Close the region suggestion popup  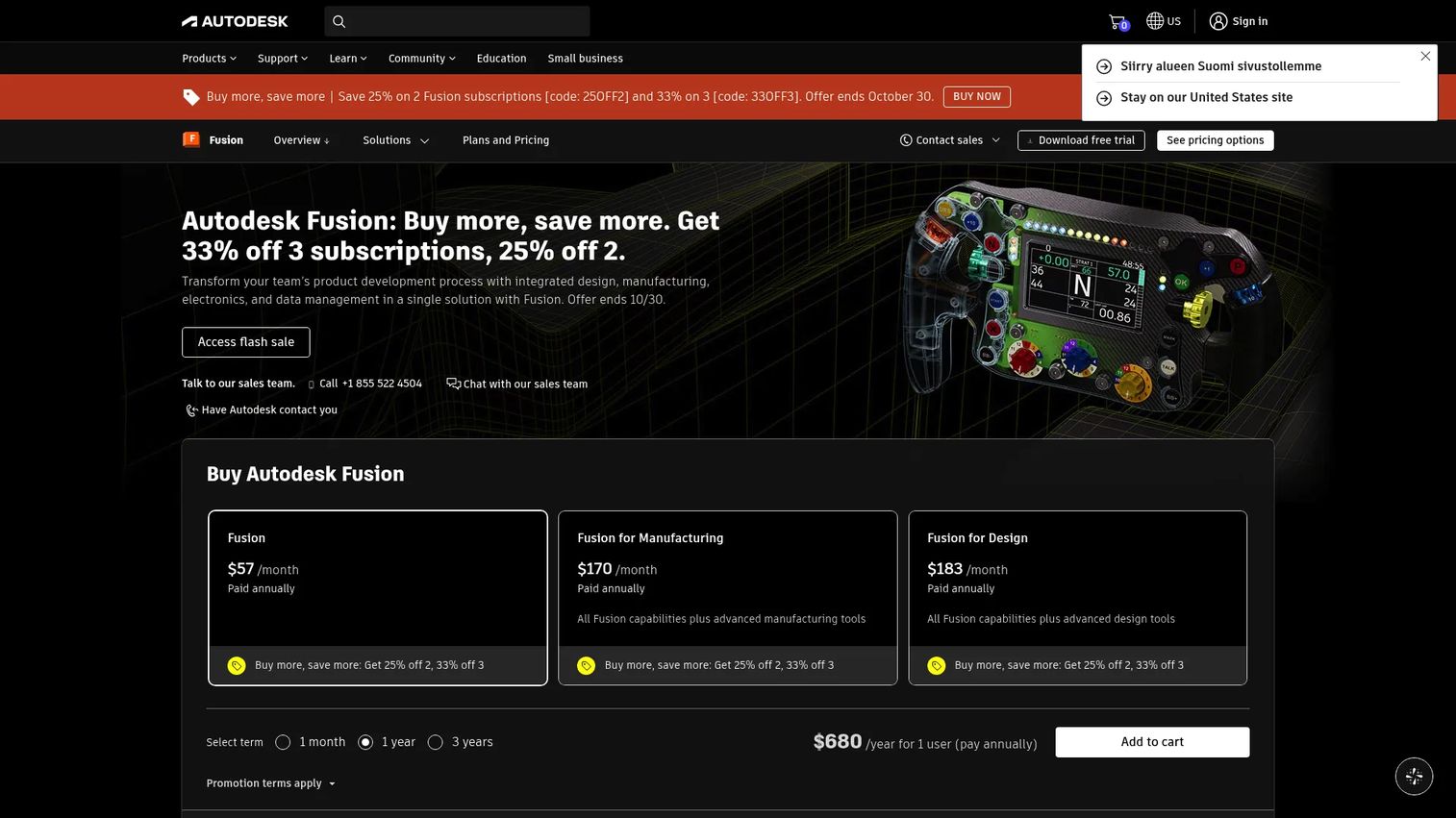[1425, 56]
